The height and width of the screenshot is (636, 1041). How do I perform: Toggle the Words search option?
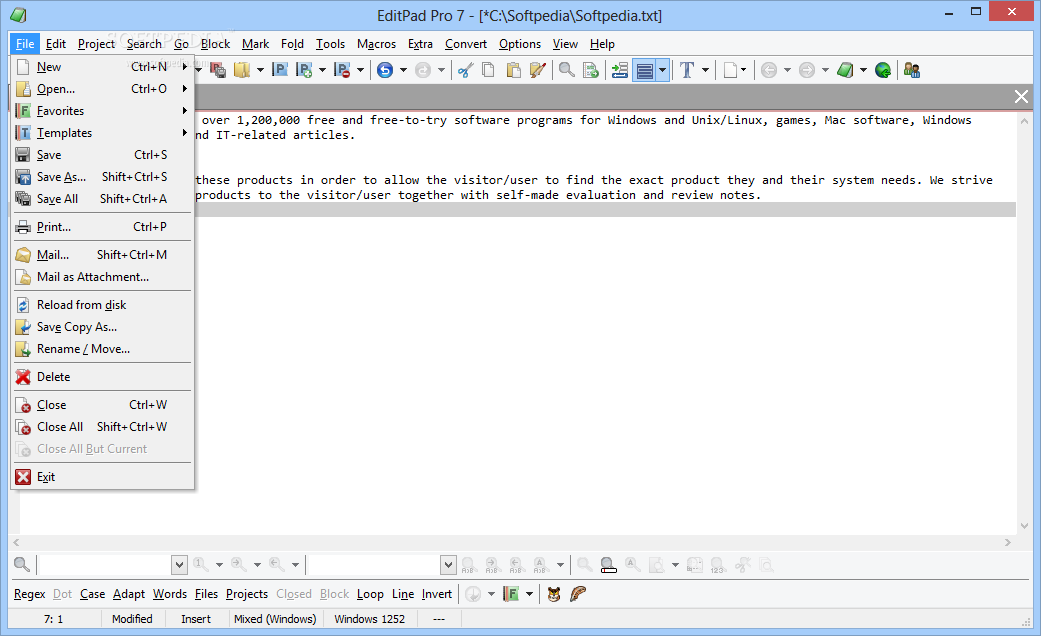click(x=170, y=594)
